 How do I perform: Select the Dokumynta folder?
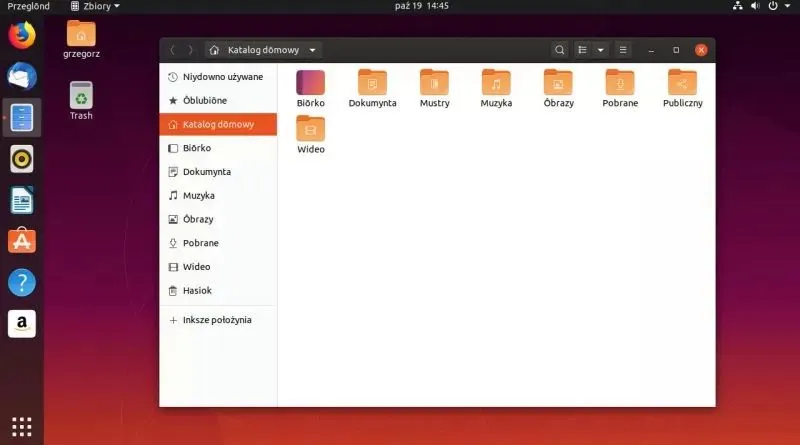tap(372, 88)
